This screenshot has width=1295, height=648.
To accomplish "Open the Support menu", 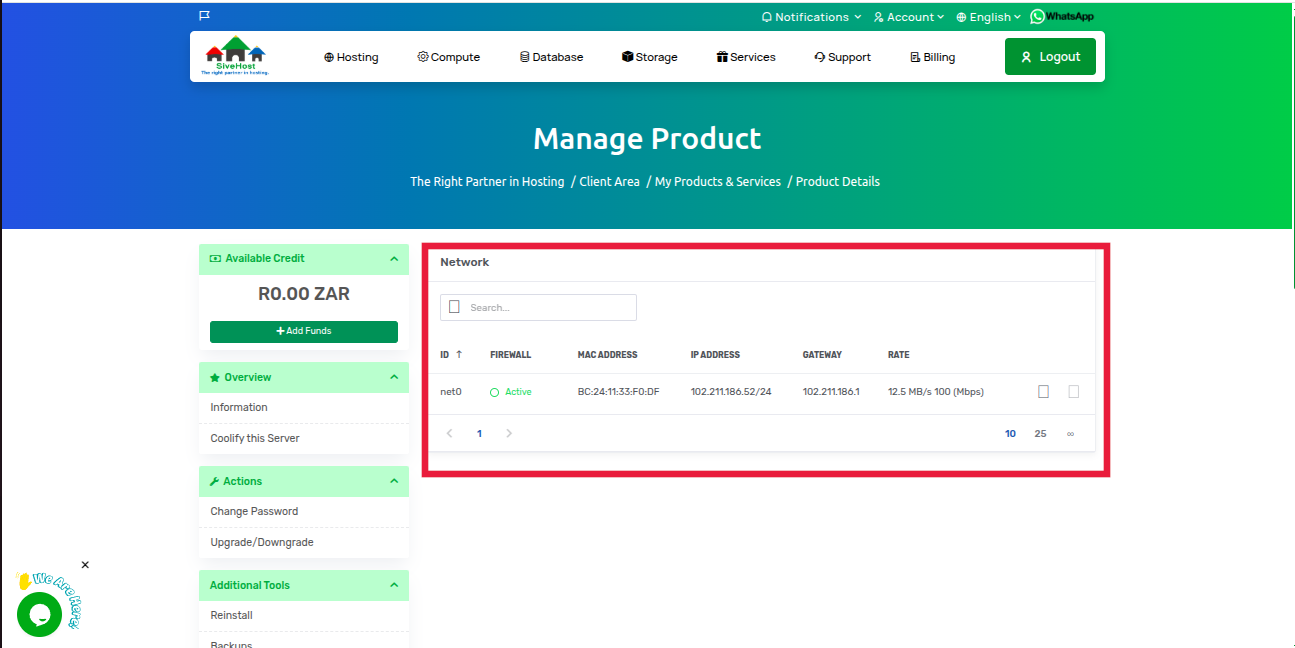I will click(842, 57).
